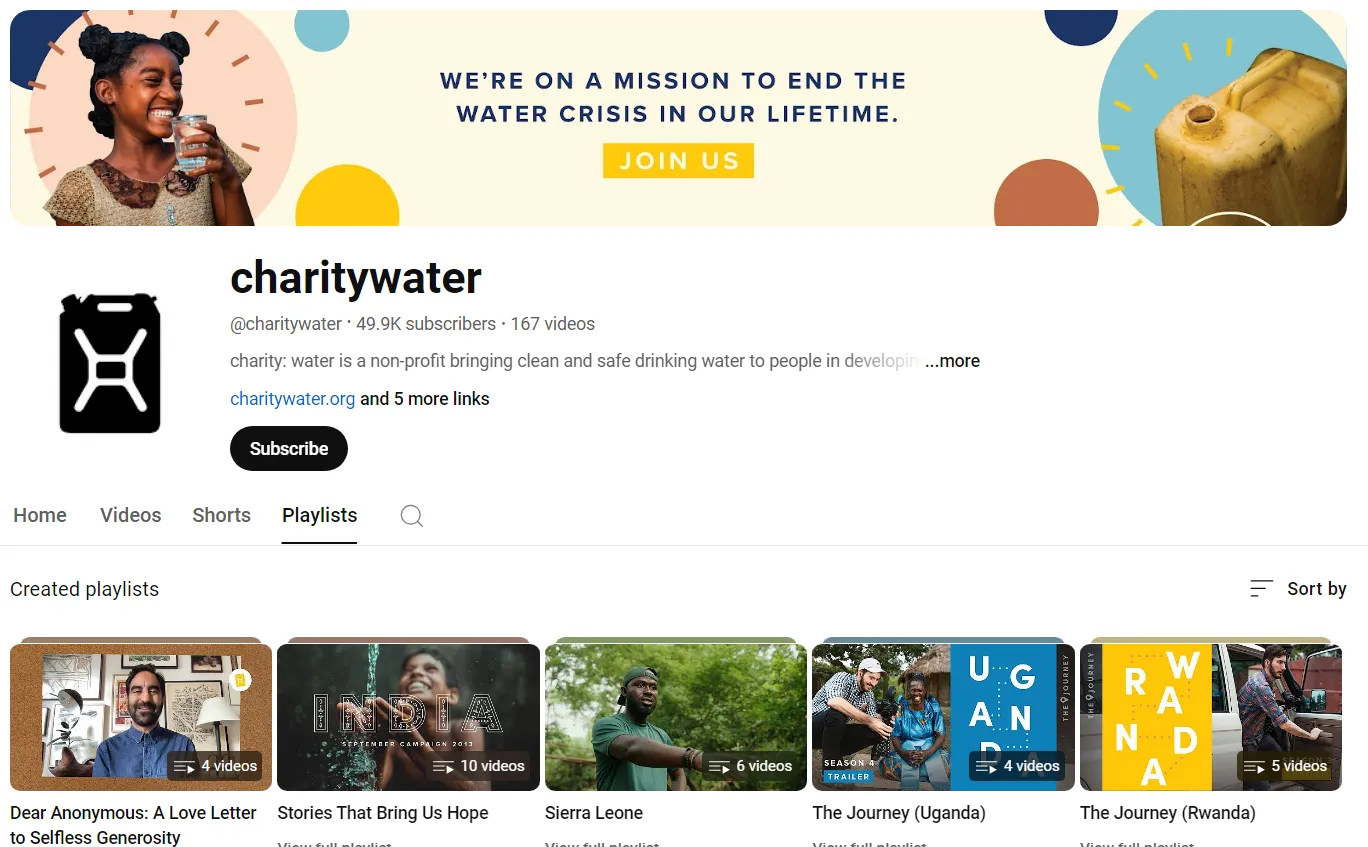Switch to the Home tab
The image size is (1368, 847).
pos(40,515)
